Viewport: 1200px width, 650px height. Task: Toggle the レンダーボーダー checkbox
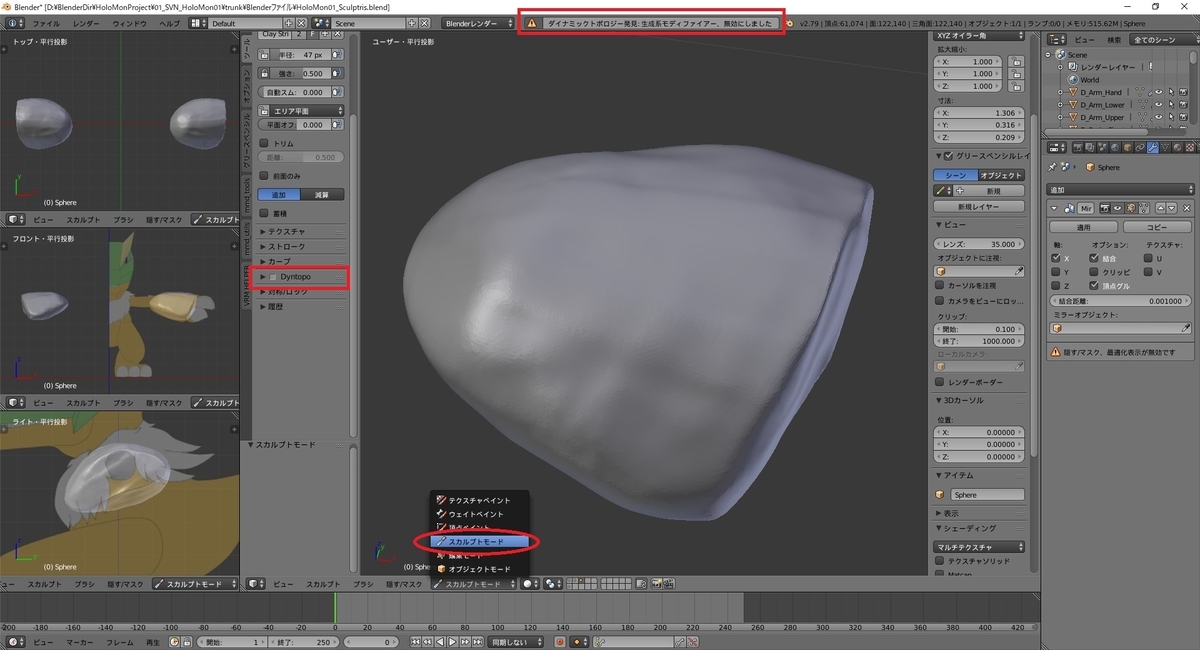(x=939, y=382)
